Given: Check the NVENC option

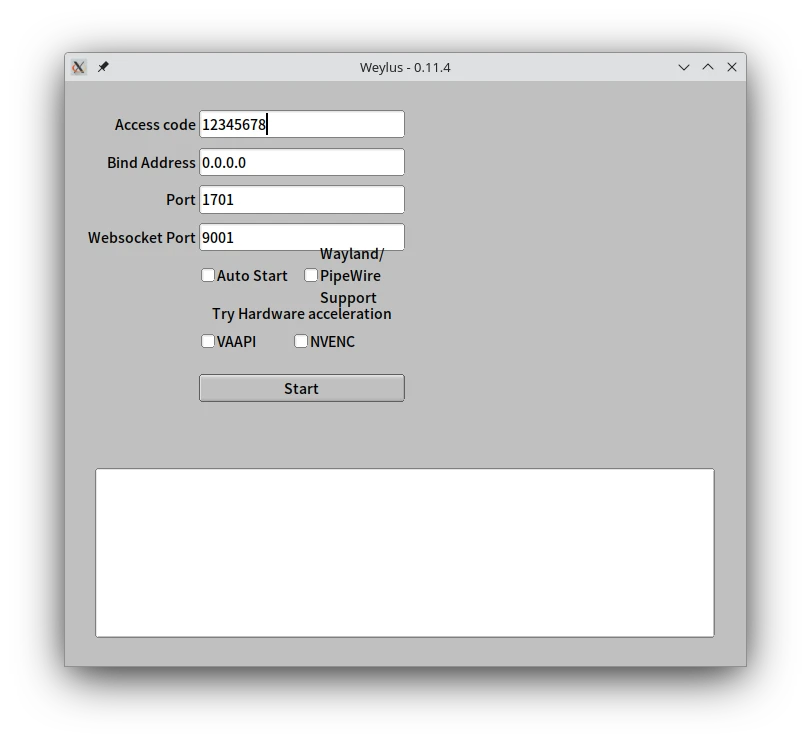Looking at the screenshot, I should (301, 341).
